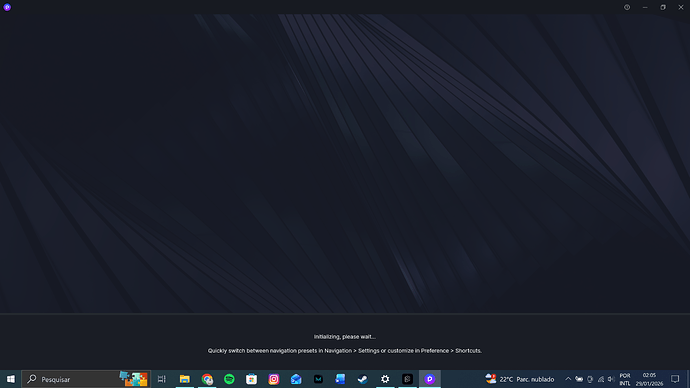Open the weather widget showing 22°C

click(520, 379)
